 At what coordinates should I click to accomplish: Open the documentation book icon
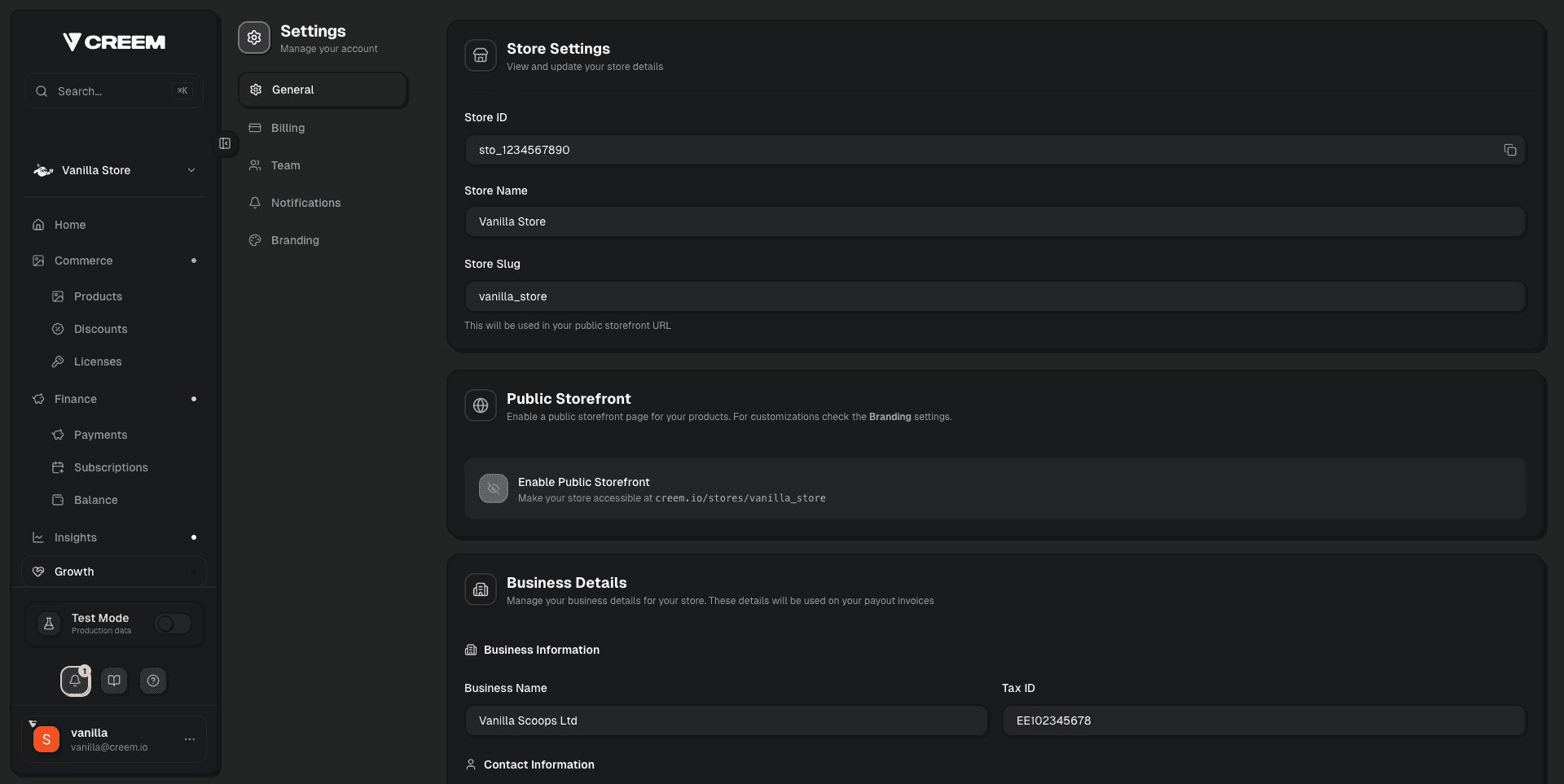pos(114,681)
